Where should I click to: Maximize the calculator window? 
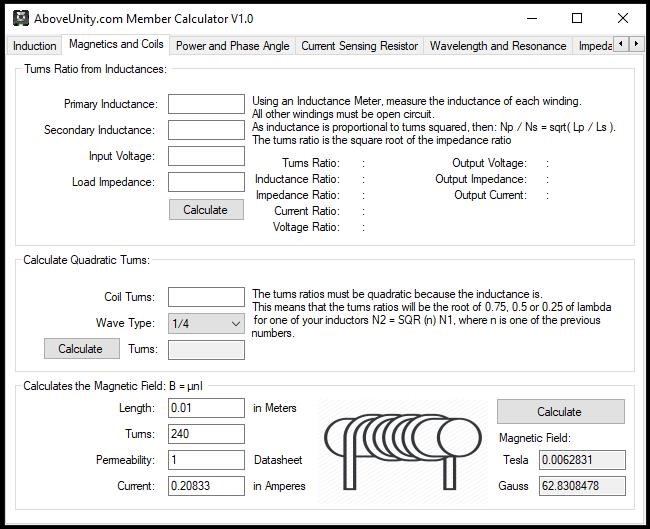(x=577, y=18)
